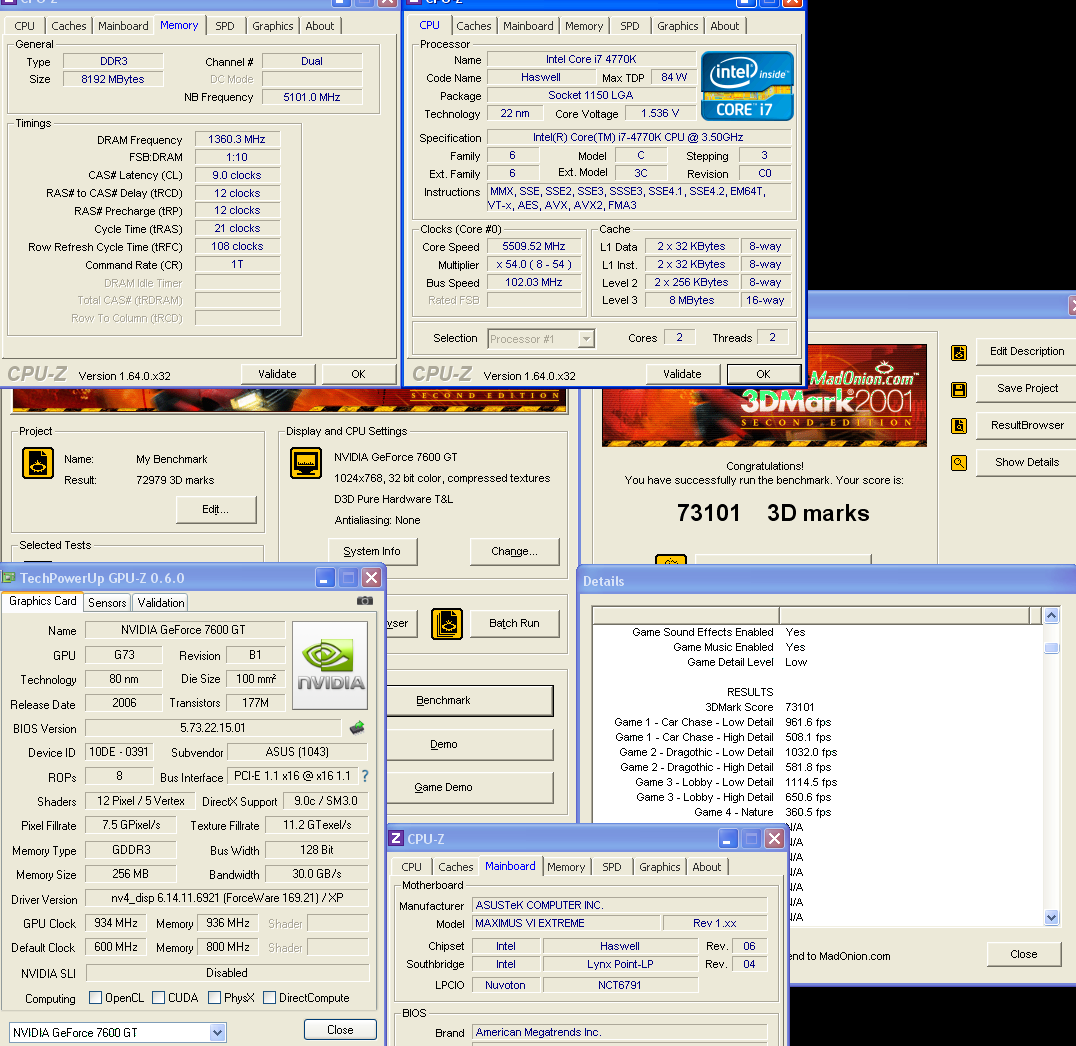Toggle the PhysX checkbox
Screen dimensions: 1076x1046
214,997
